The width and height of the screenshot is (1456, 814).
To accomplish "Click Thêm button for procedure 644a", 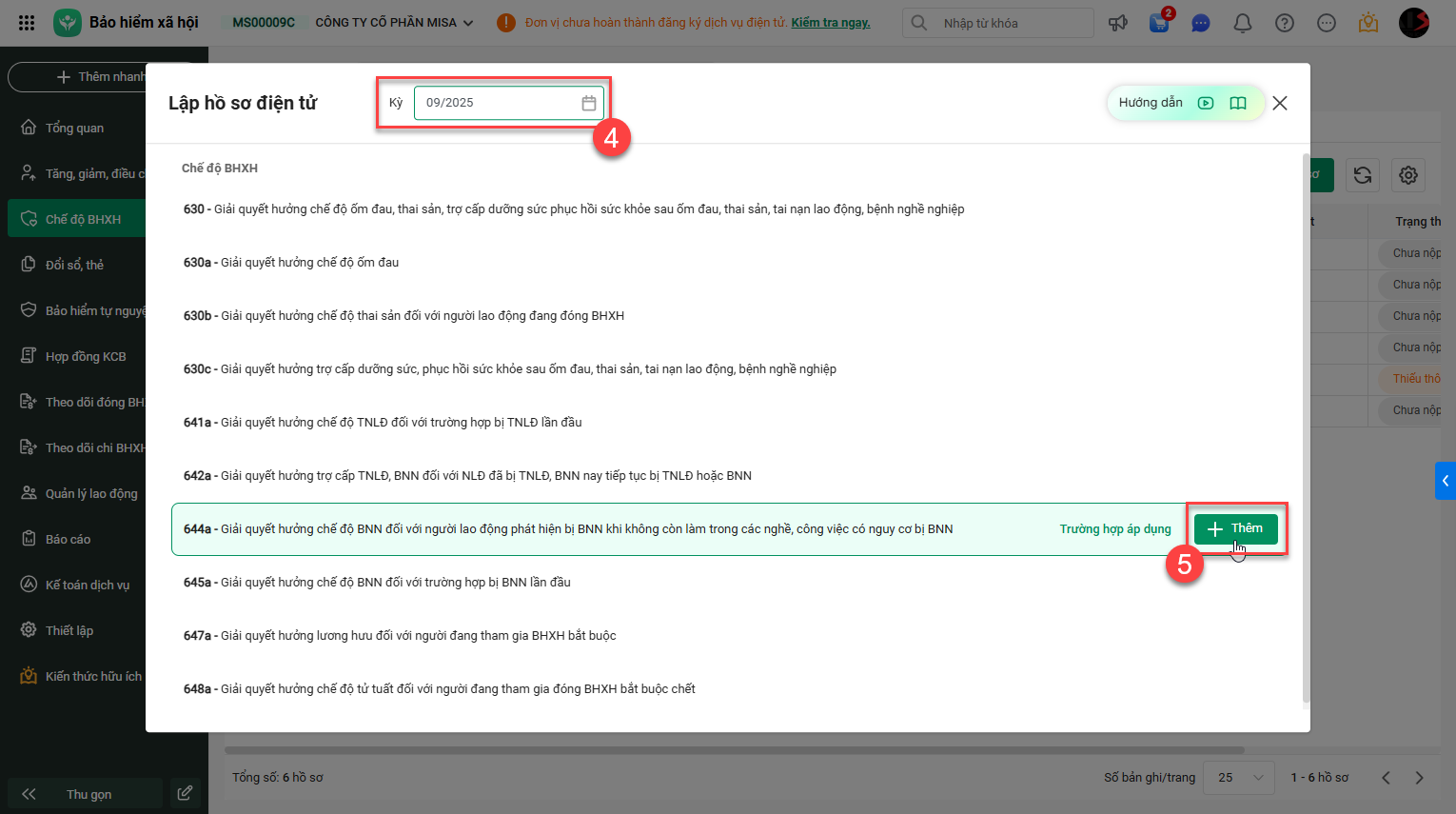I will (x=1236, y=529).
